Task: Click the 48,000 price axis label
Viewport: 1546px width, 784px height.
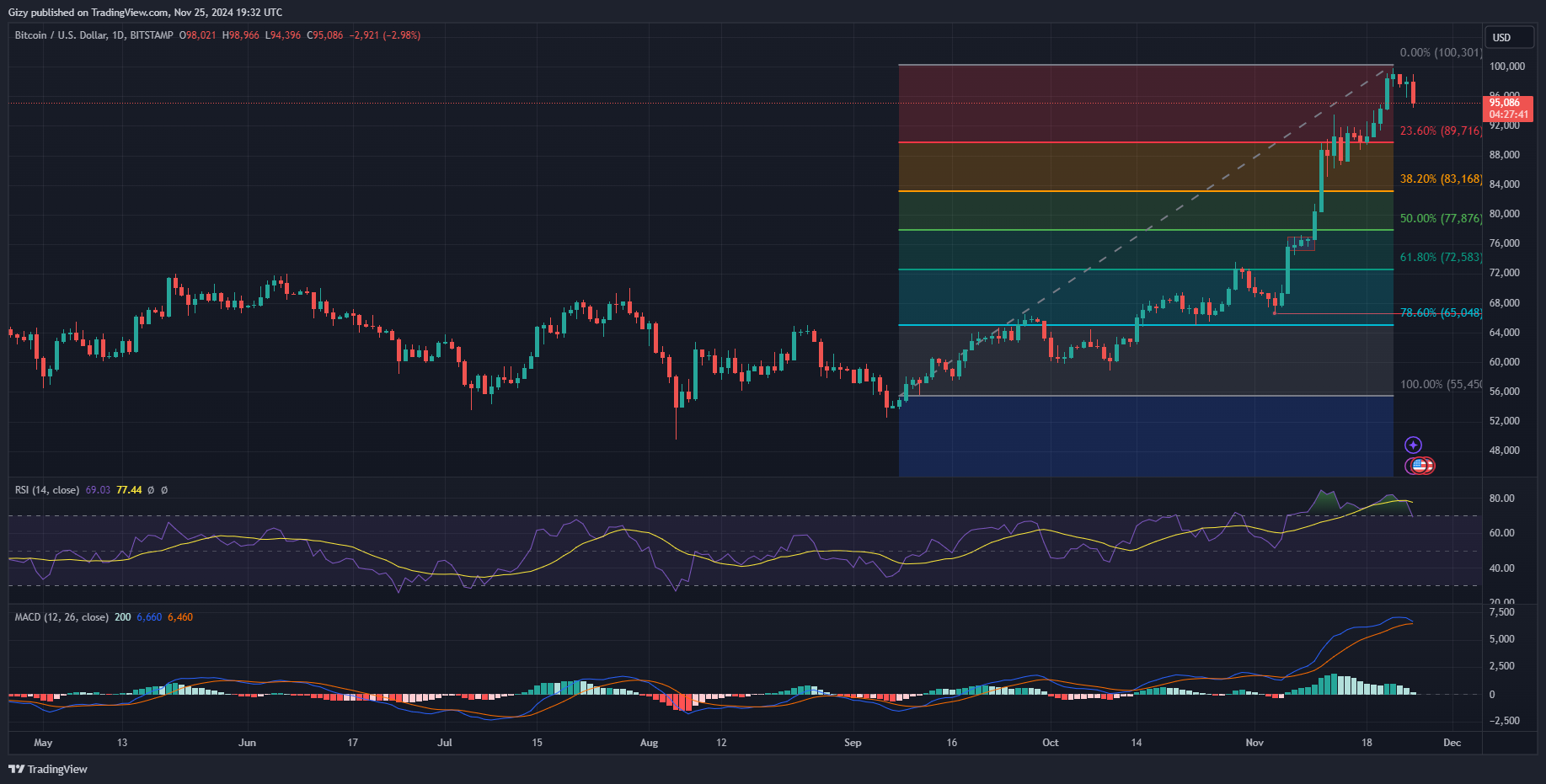Action: pyautogui.click(x=1505, y=451)
